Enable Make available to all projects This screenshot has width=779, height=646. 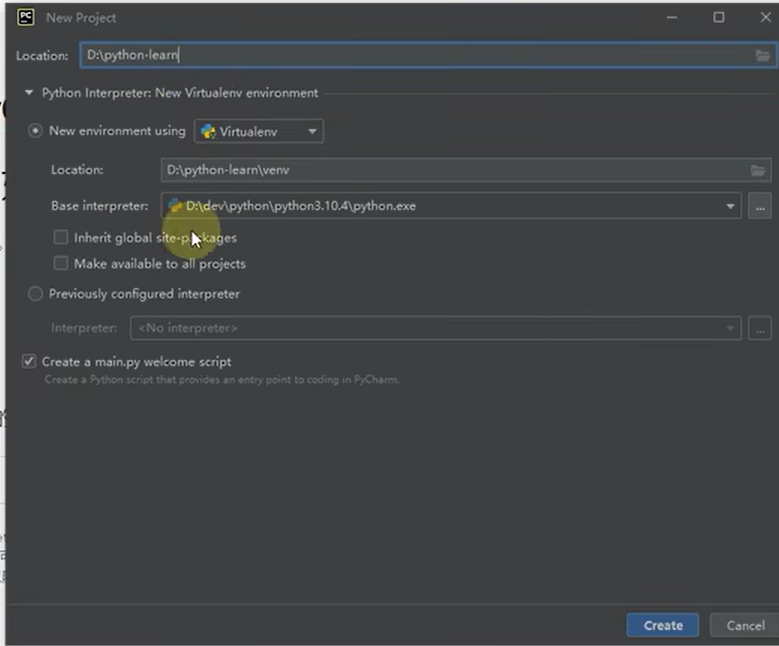(x=61, y=263)
